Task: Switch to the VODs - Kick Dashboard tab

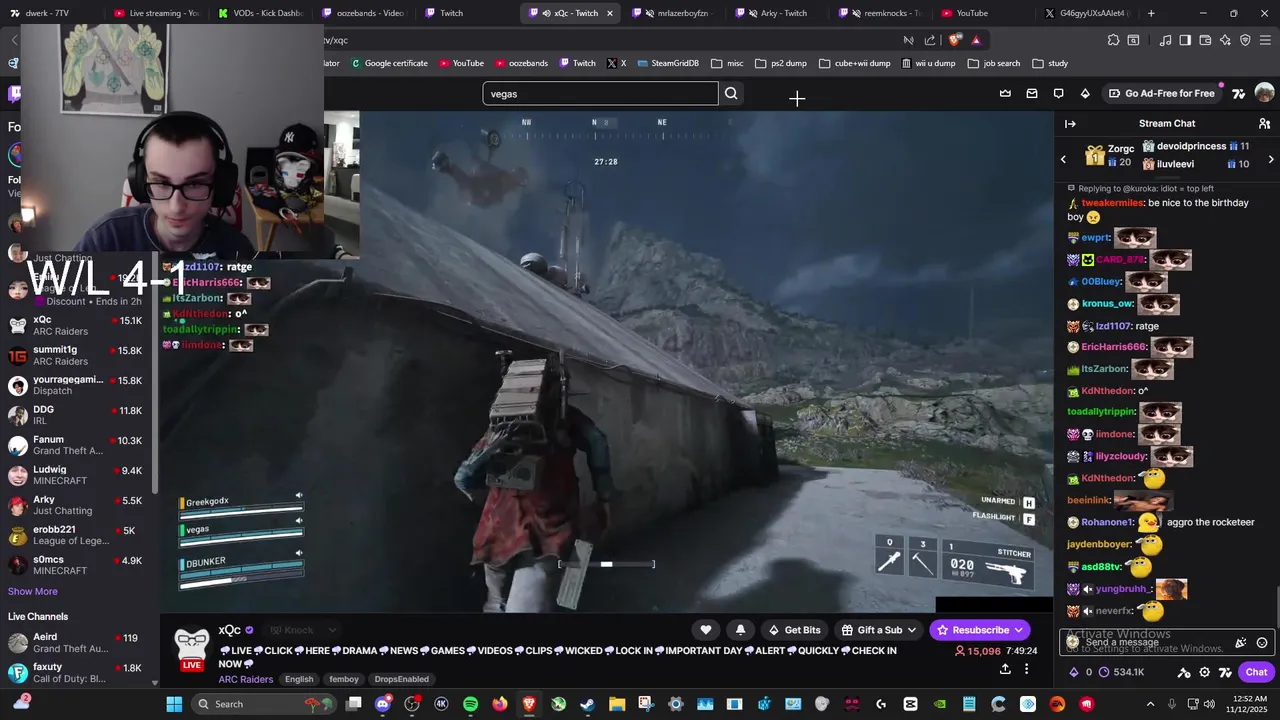Action: 260,13
